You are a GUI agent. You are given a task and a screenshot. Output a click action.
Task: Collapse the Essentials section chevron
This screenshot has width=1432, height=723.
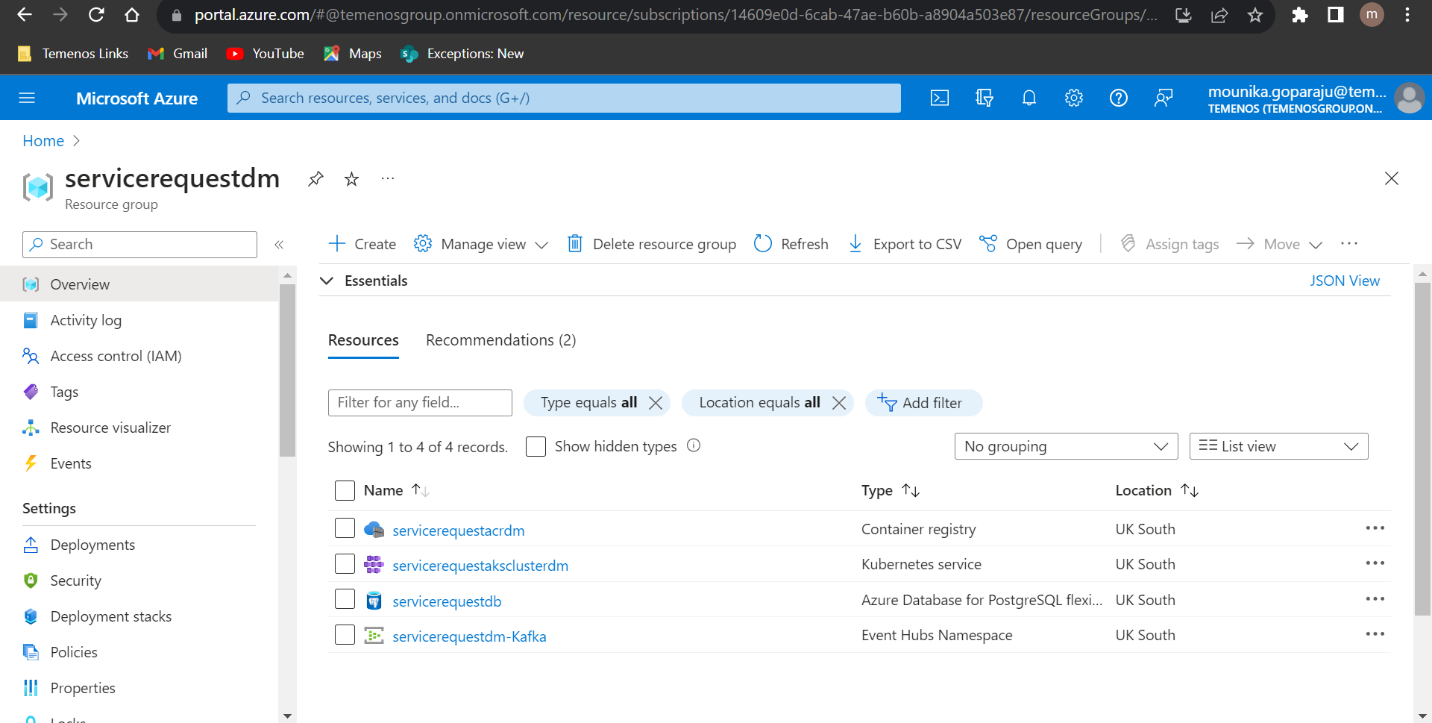(x=326, y=281)
